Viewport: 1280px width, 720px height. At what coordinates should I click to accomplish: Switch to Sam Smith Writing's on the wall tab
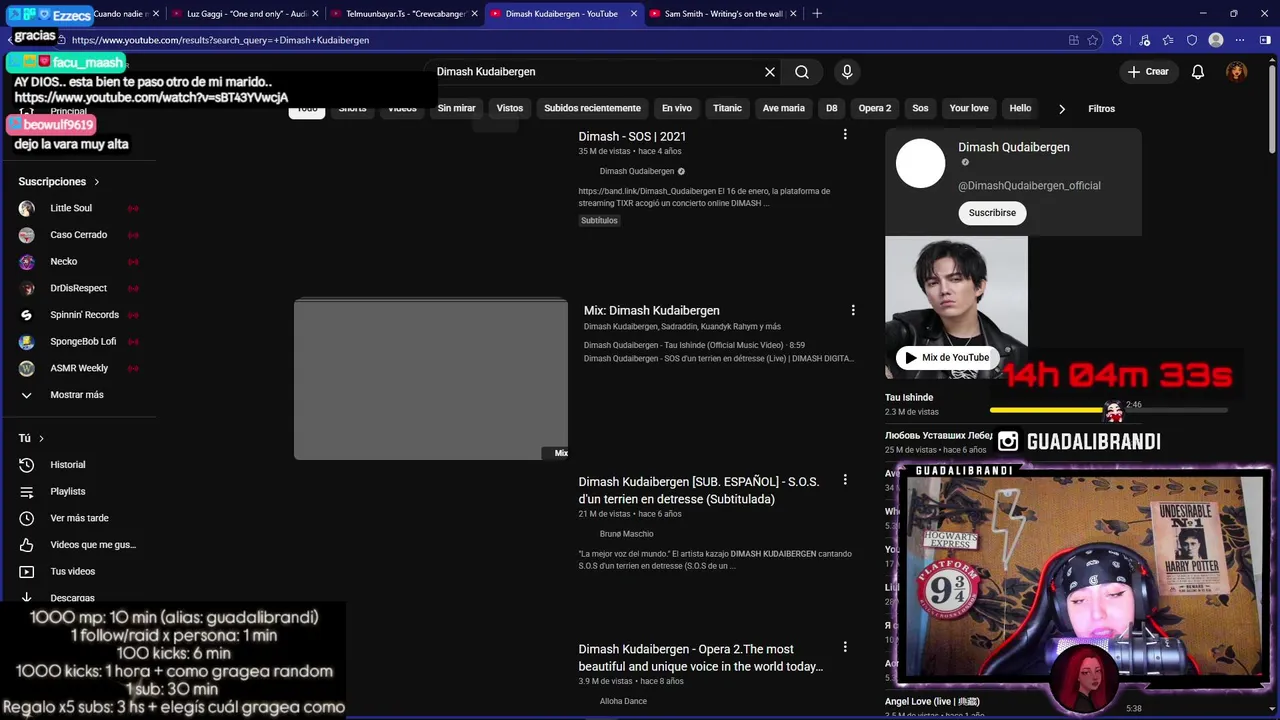[x=723, y=14]
